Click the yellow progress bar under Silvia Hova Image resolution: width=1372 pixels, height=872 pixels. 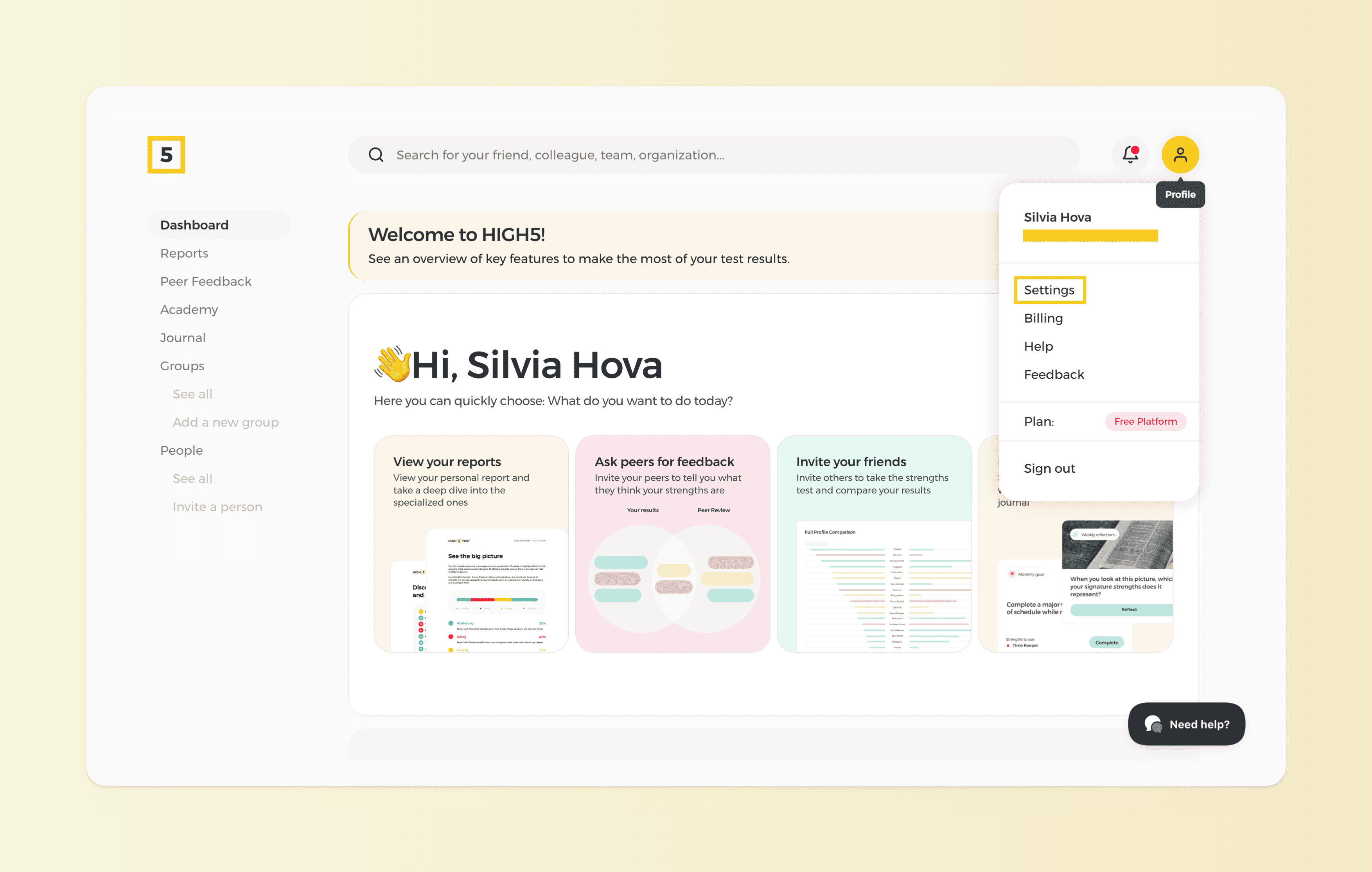[x=1089, y=235]
